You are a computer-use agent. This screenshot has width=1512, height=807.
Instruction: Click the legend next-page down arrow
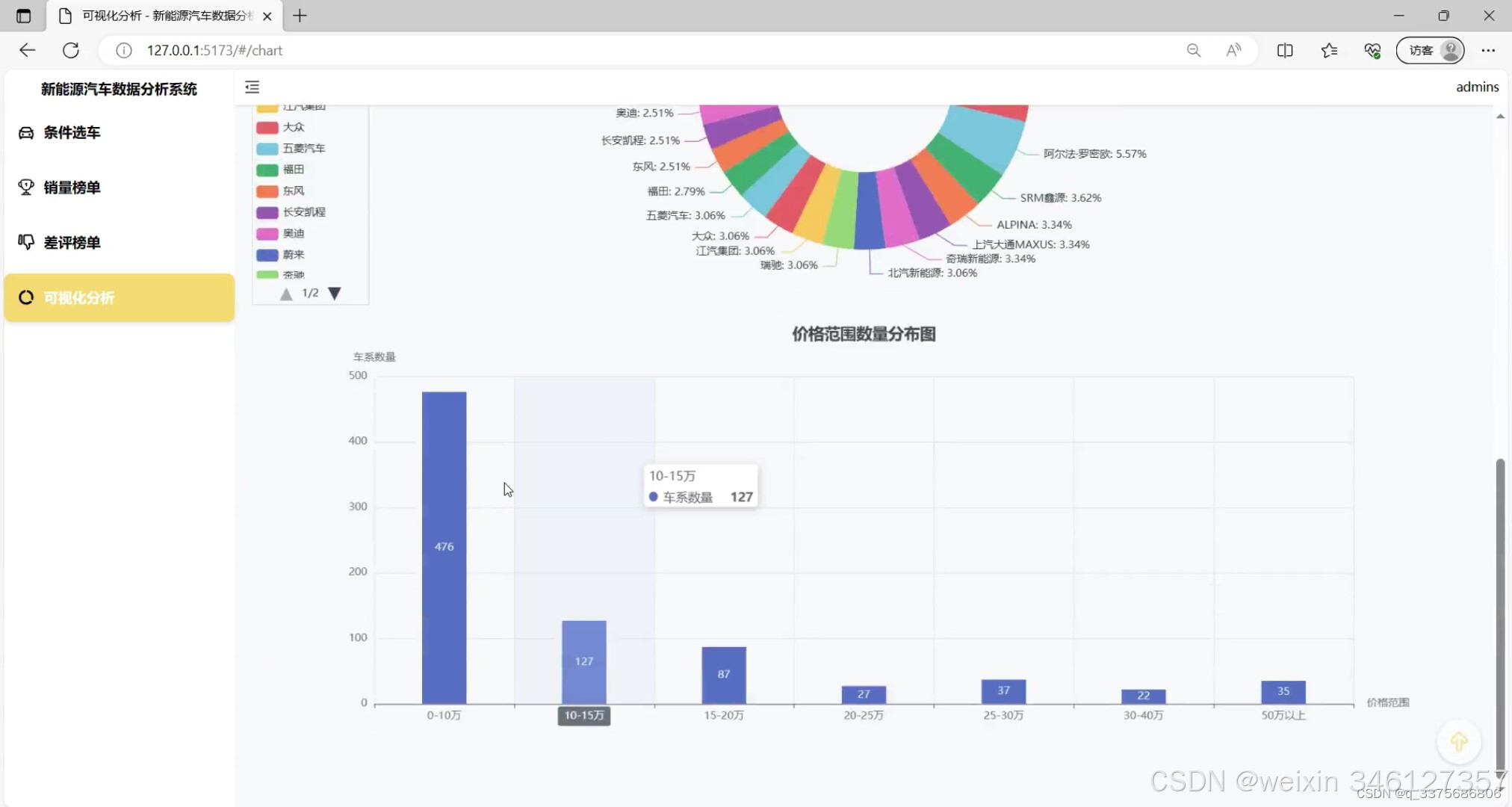tap(334, 293)
